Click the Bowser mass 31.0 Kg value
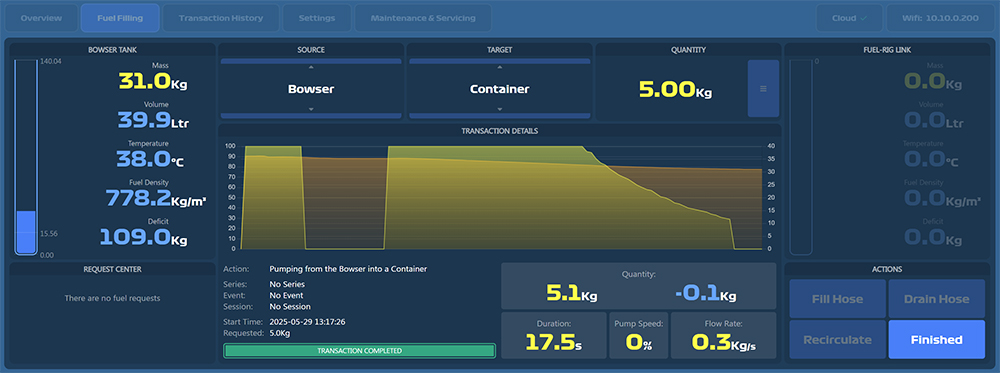The height and width of the screenshot is (373, 1000). [153, 81]
